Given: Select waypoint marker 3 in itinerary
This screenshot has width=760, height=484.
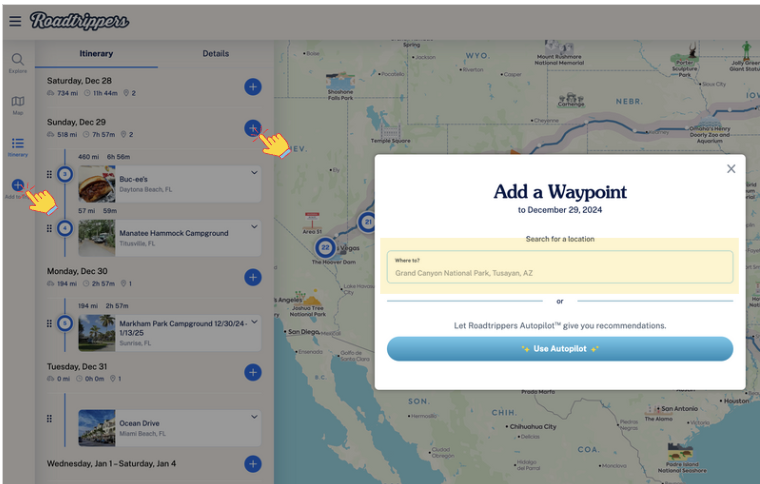Looking at the screenshot, I should pos(65,174).
